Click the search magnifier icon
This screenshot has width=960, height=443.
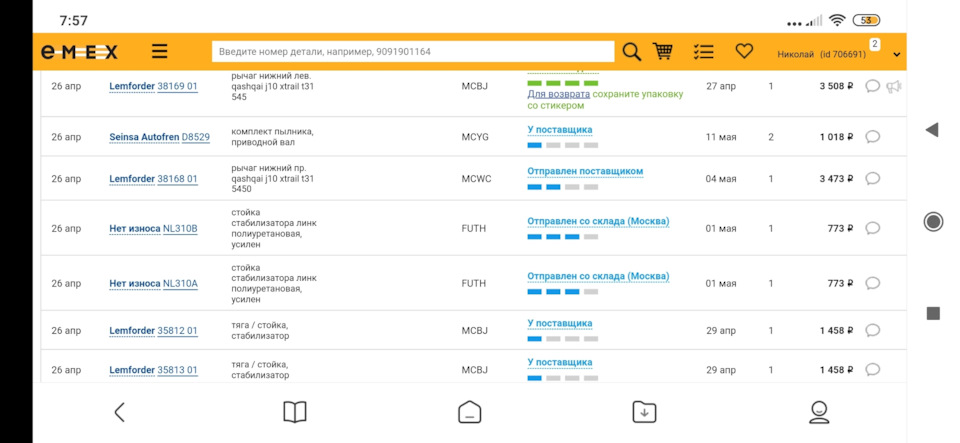(x=631, y=52)
